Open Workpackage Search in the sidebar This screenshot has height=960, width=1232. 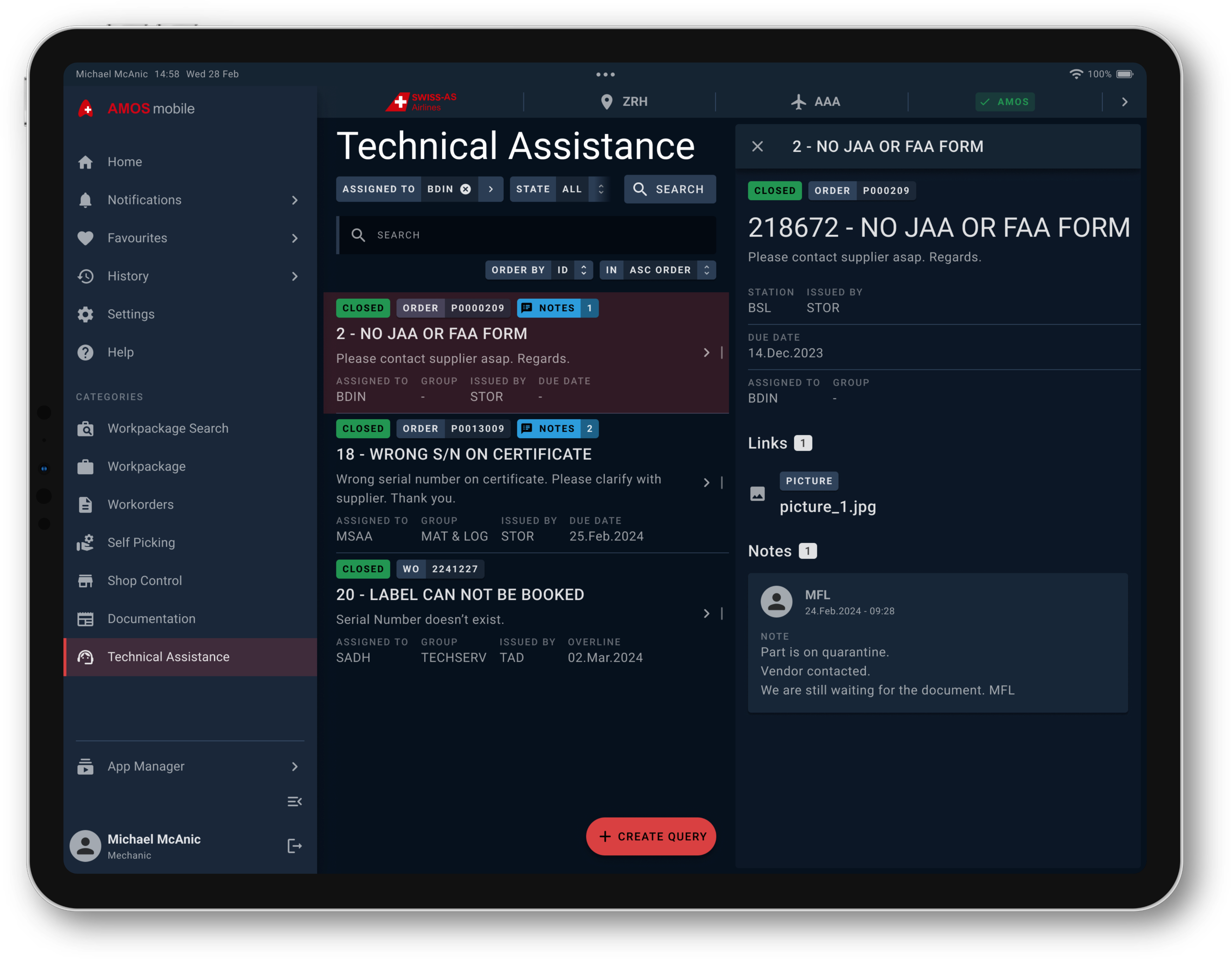(168, 428)
